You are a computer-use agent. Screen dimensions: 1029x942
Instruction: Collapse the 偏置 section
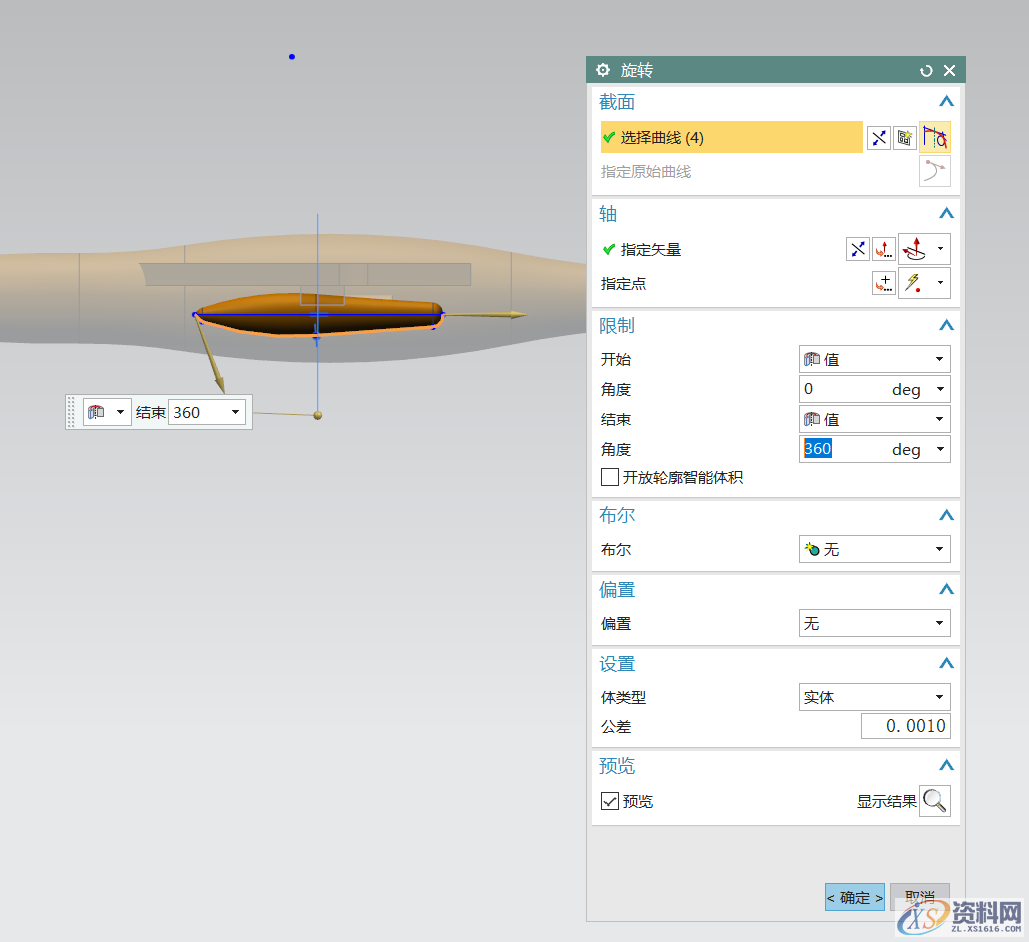point(945,589)
